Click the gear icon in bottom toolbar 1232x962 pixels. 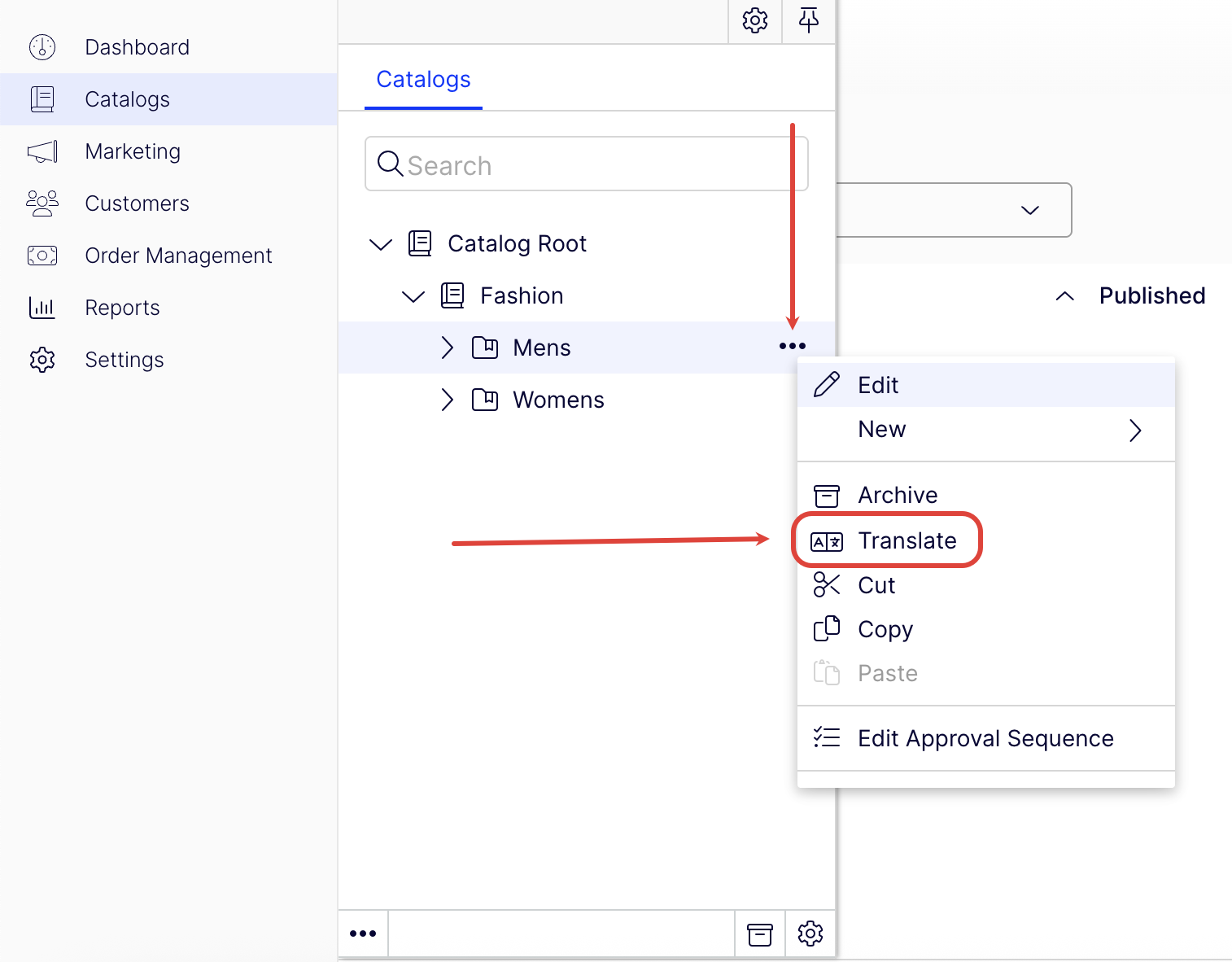810,934
